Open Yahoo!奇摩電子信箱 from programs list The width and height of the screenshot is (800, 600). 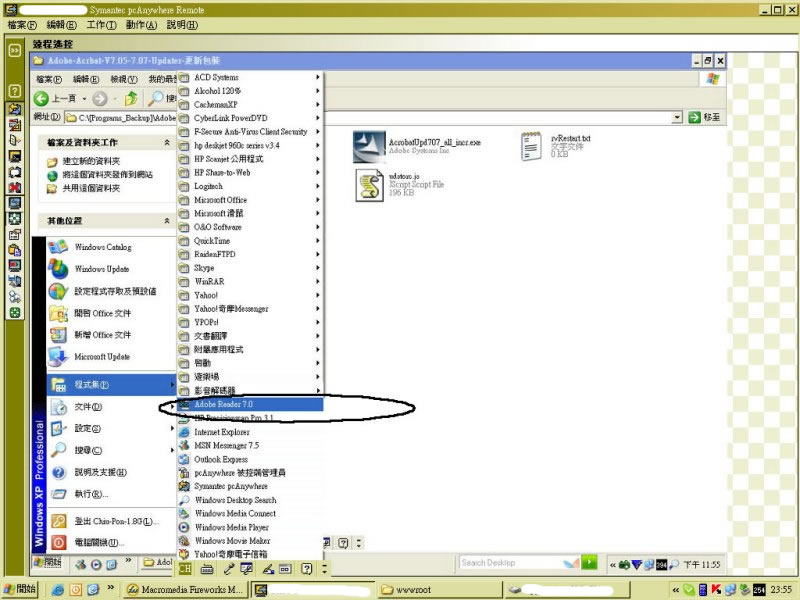point(231,554)
